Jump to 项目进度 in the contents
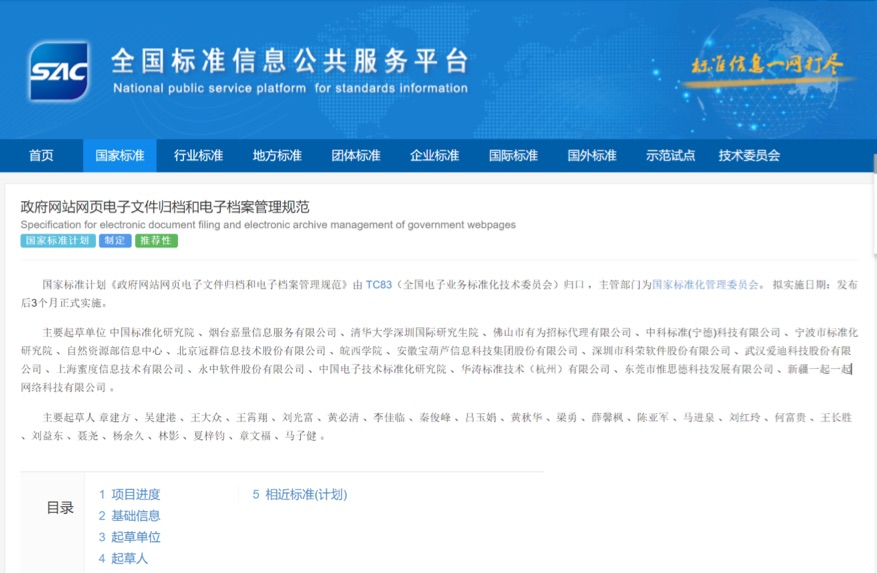 [129, 495]
